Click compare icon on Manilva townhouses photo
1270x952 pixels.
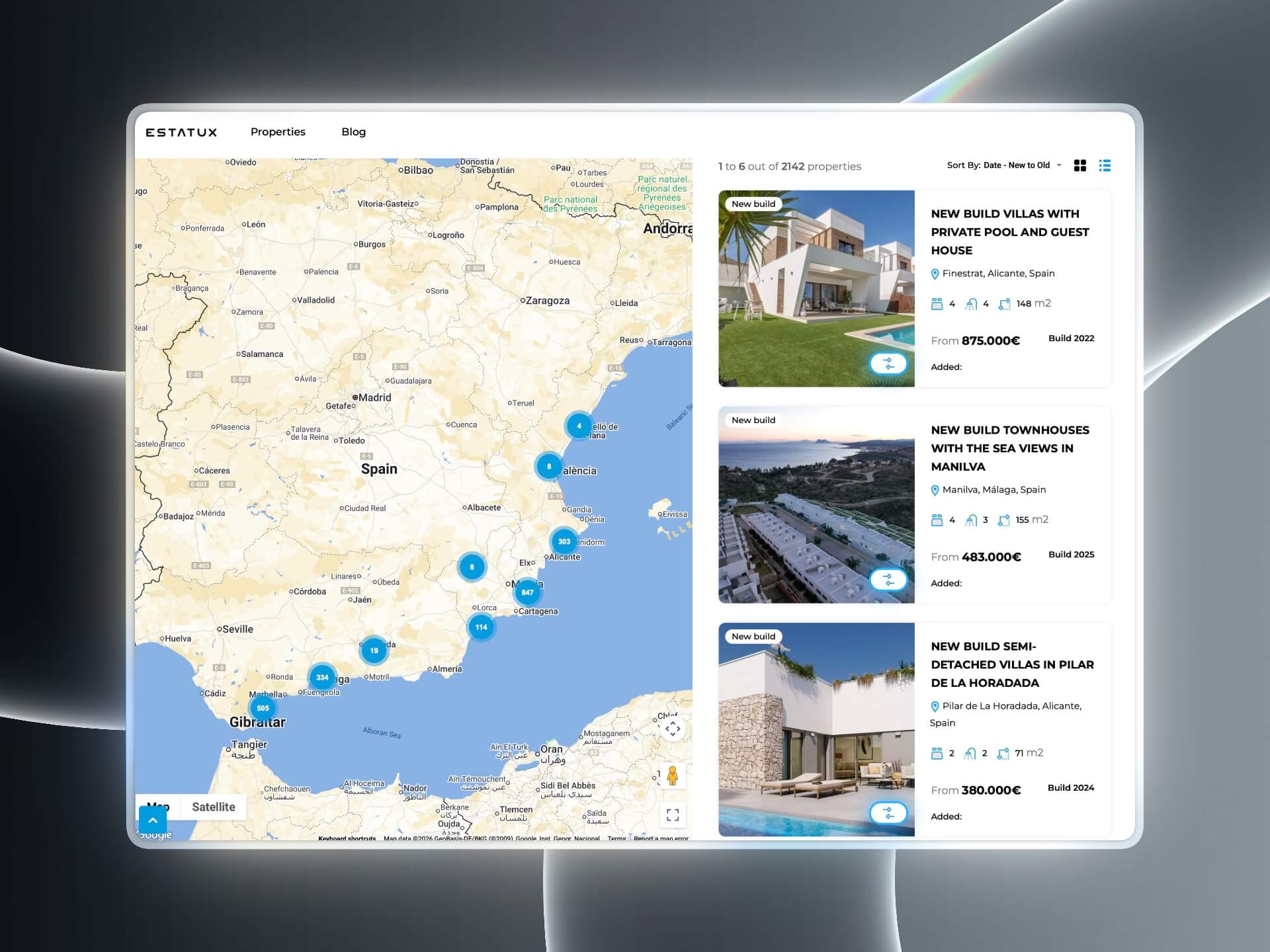tap(888, 580)
